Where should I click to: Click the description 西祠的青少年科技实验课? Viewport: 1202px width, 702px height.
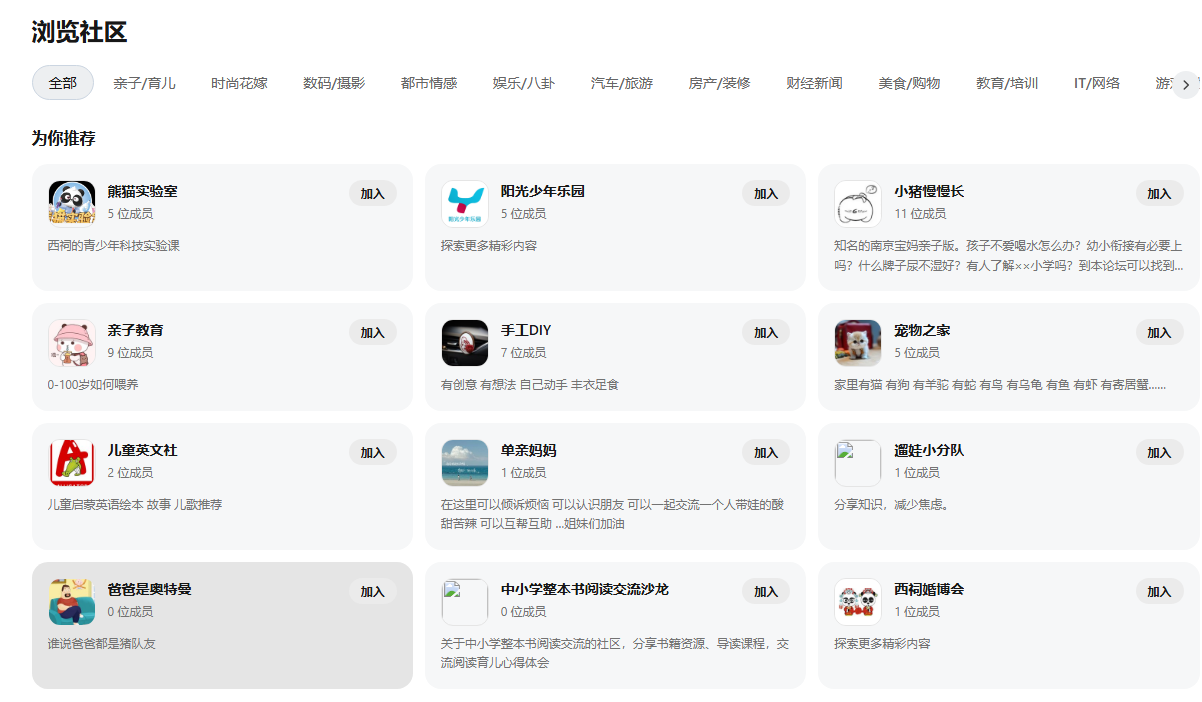pos(114,245)
